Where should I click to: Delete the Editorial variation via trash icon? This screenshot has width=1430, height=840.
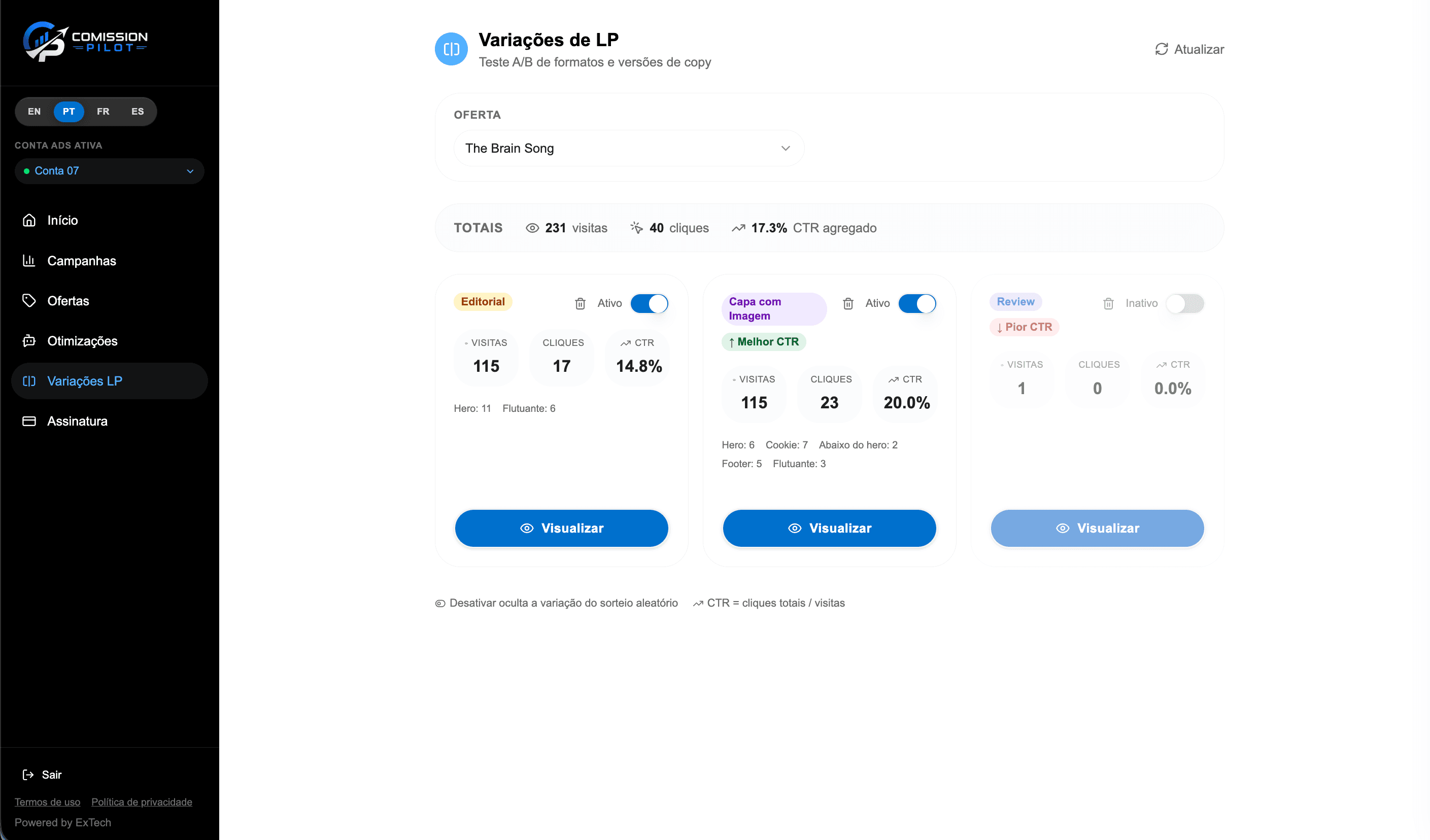point(580,304)
